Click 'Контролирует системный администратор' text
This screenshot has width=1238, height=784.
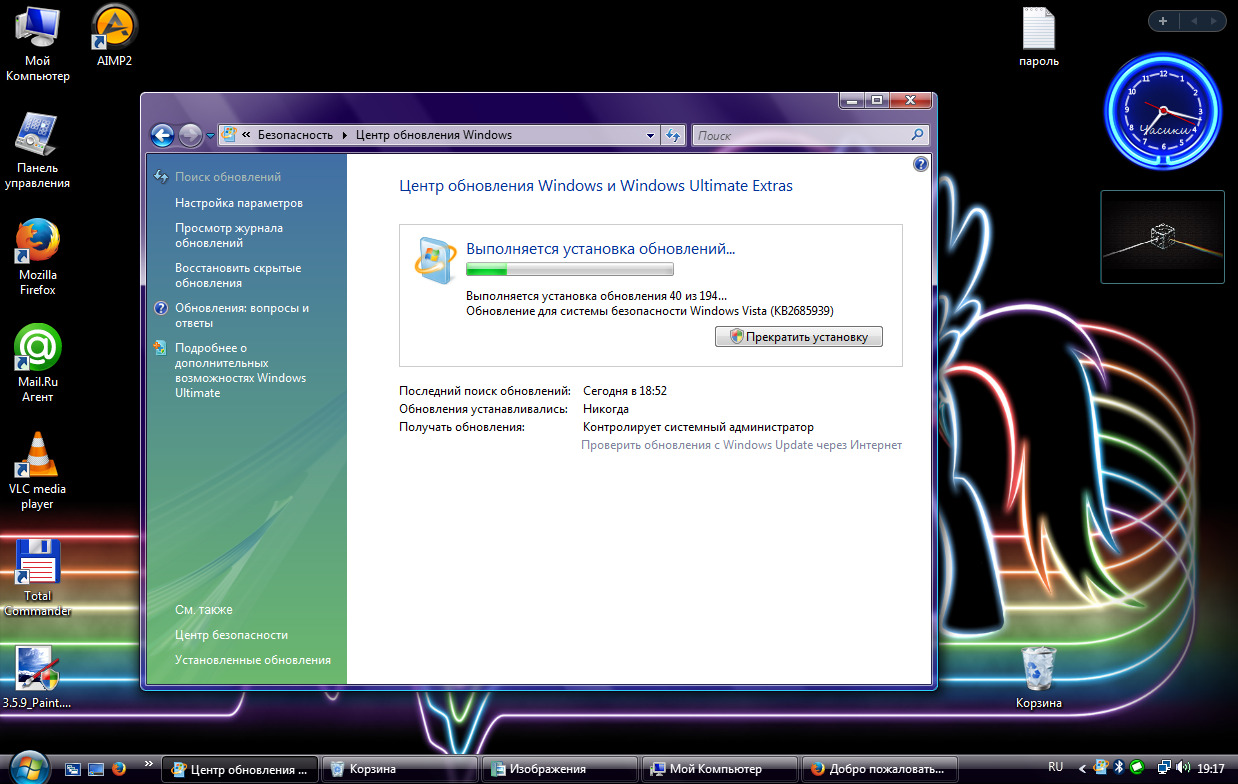[x=698, y=427]
